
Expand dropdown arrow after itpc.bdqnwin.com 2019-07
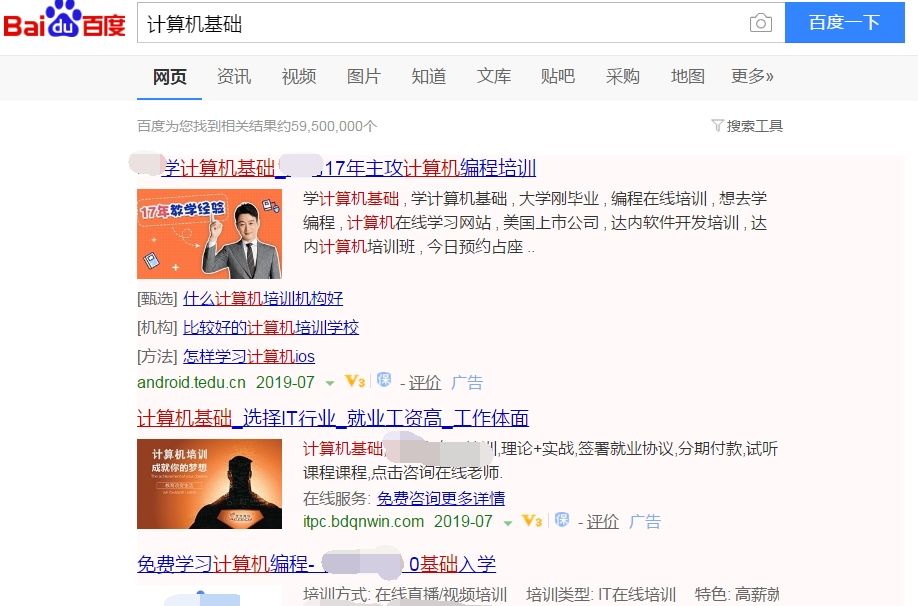tap(508, 522)
